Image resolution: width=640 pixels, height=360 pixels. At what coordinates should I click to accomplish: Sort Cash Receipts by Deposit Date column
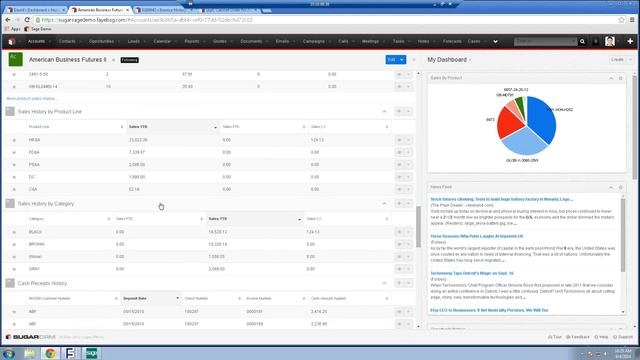pyautogui.click(x=151, y=298)
